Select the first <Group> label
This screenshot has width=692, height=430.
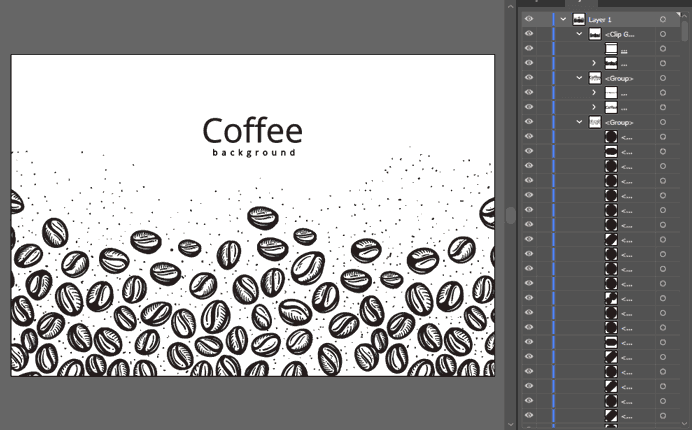click(x=619, y=79)
